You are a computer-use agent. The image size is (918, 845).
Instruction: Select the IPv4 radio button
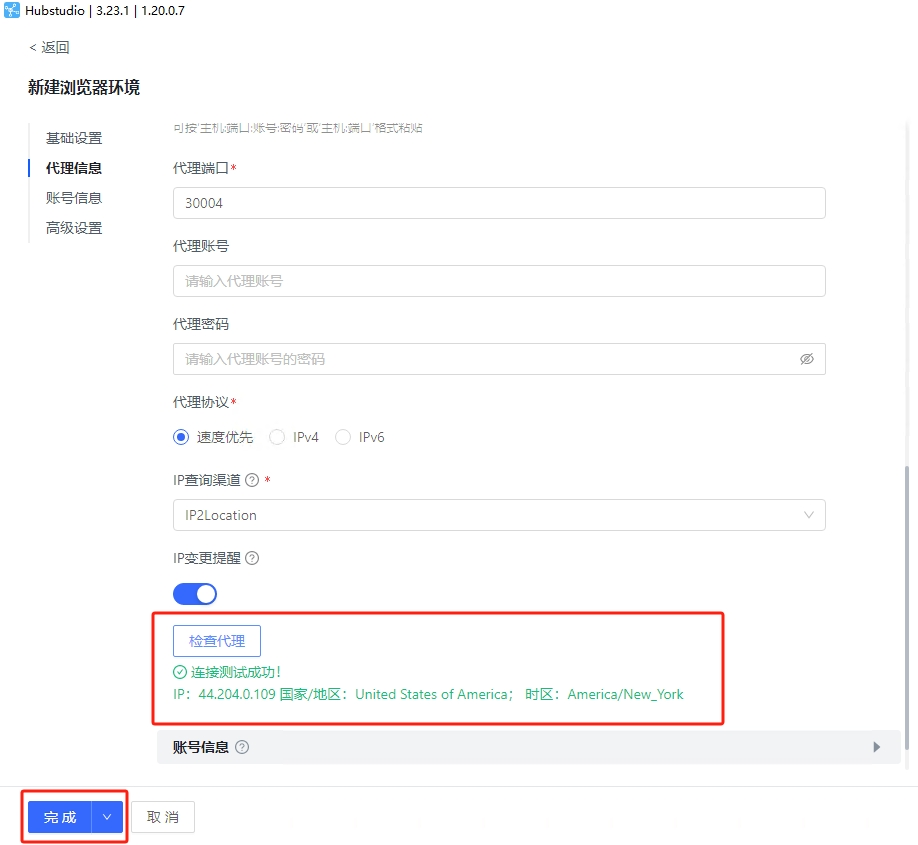point(278,437)
